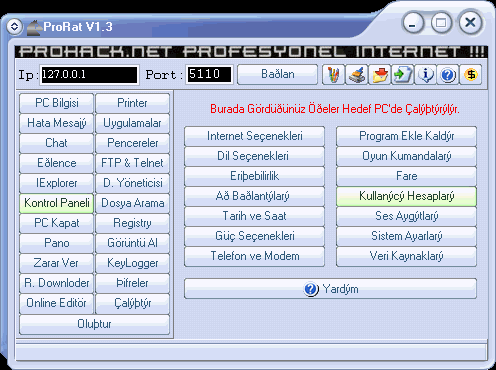496x370 pixels.
Task: Click the Yardým help button
Action: pyautogui.click(x=330, y=289)
